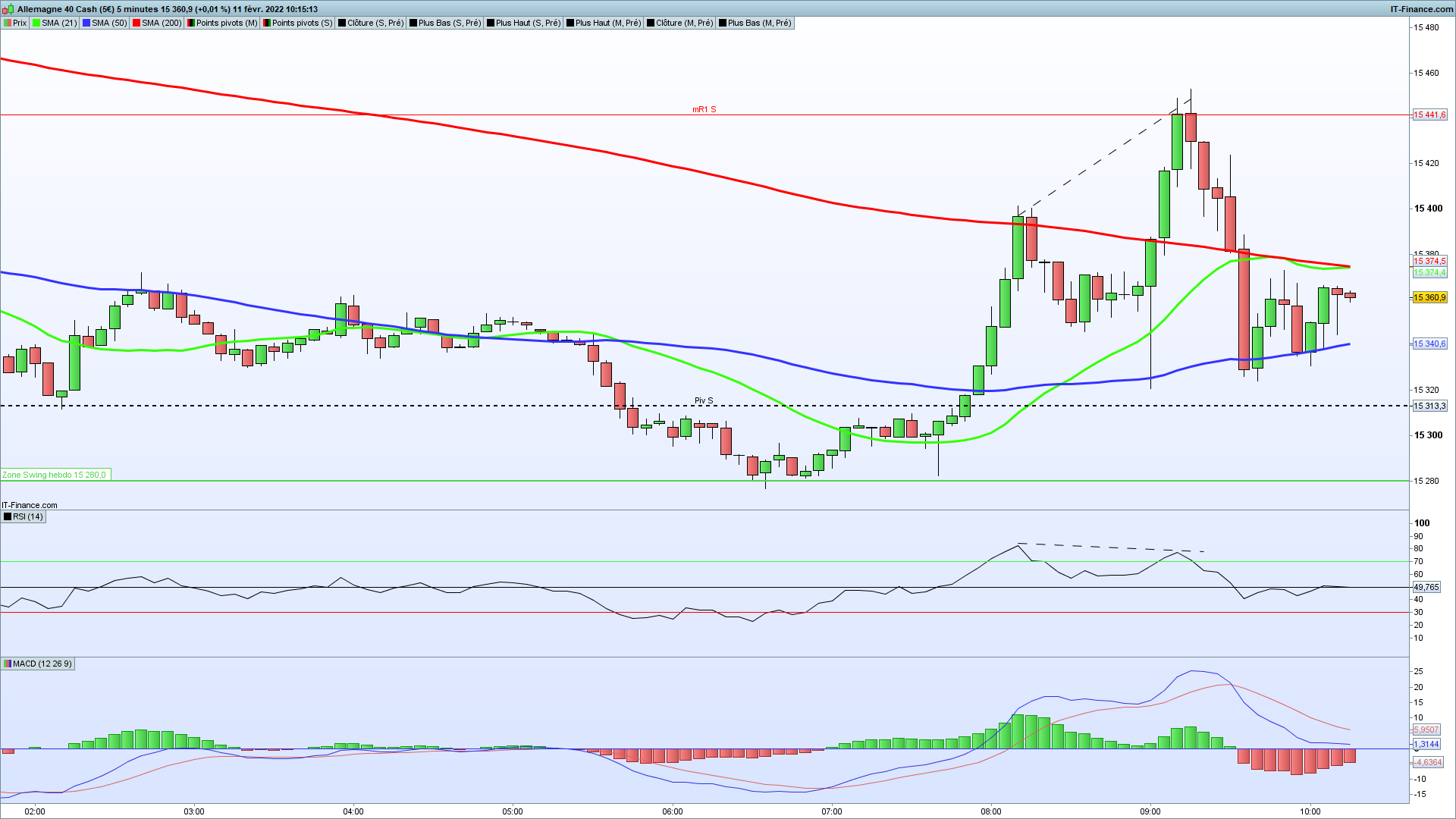Click the Clôture (M, Pré) indicator icon
This screenshot has height=819, width=1456.
click(x=651, y=23)
